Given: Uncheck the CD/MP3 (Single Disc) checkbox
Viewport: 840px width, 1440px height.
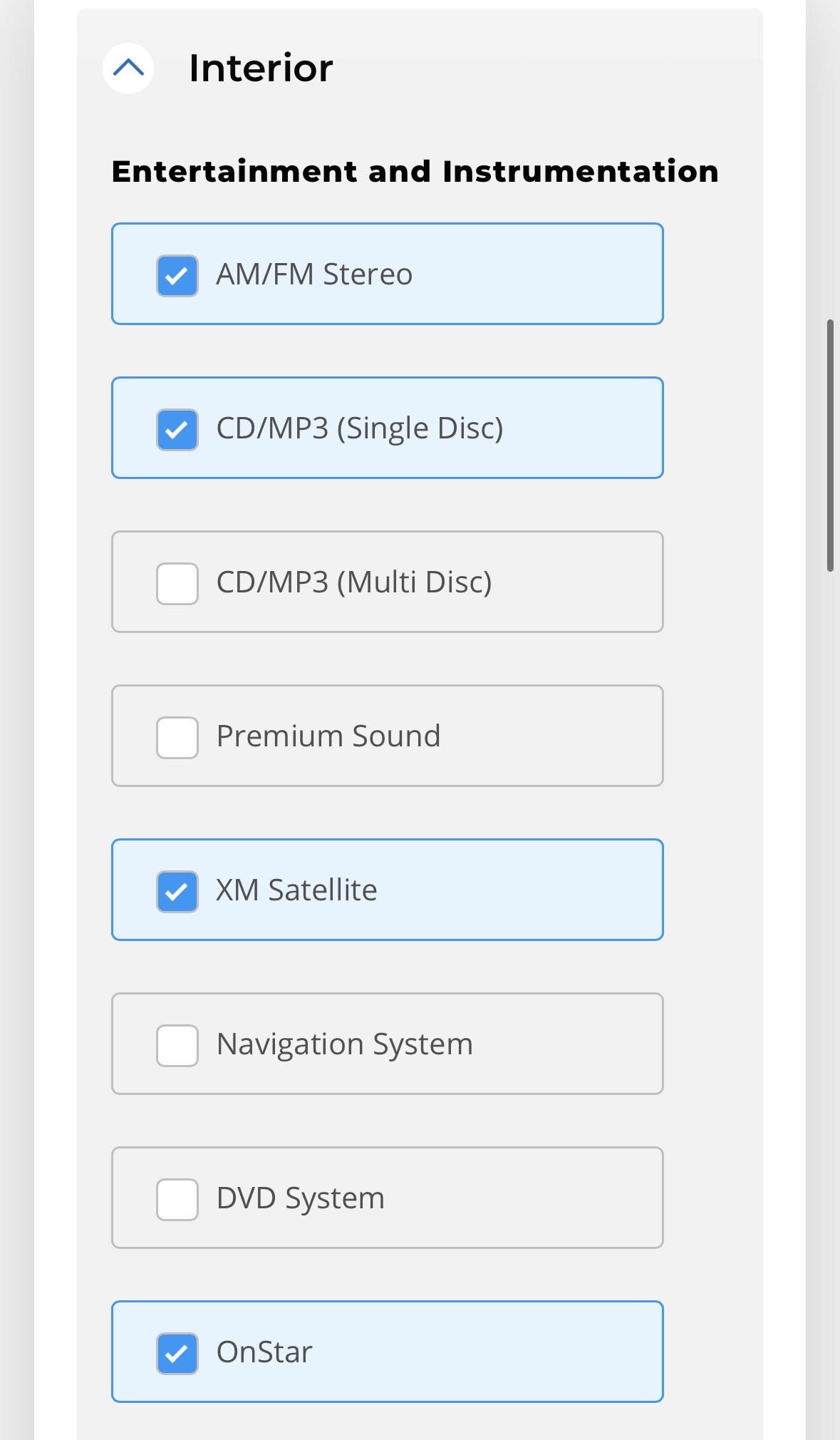Looking at the screenshot, I should tap(177, 429).
